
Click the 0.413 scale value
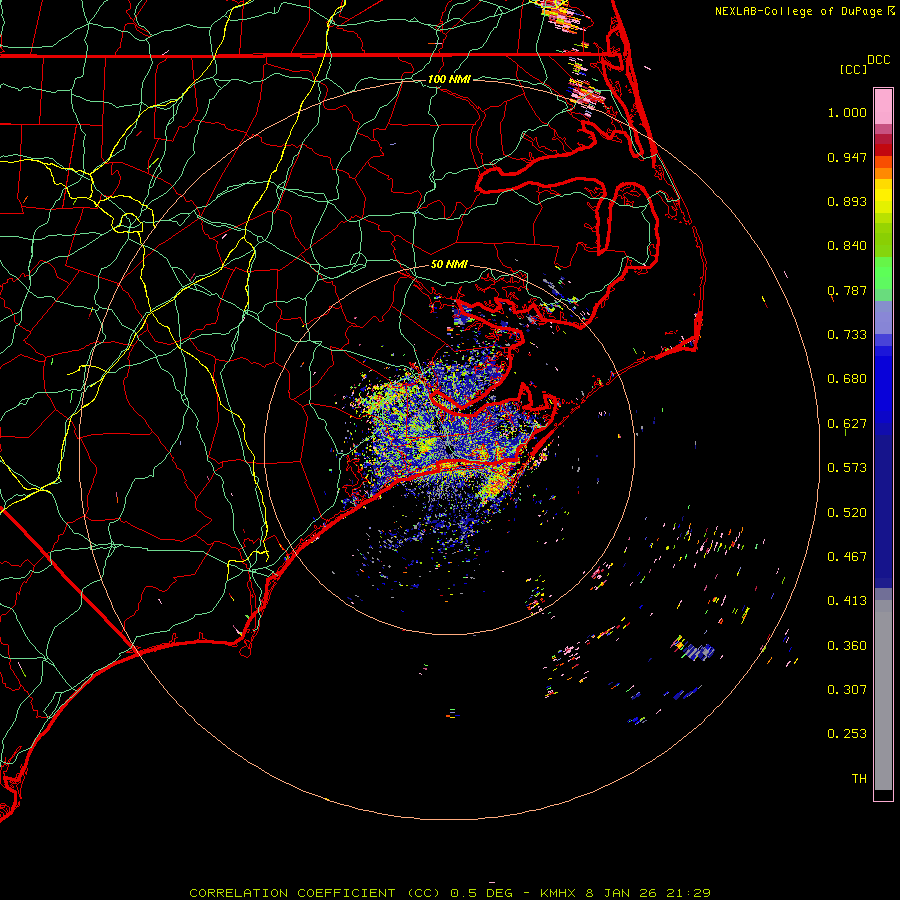(x=847, y=601)
